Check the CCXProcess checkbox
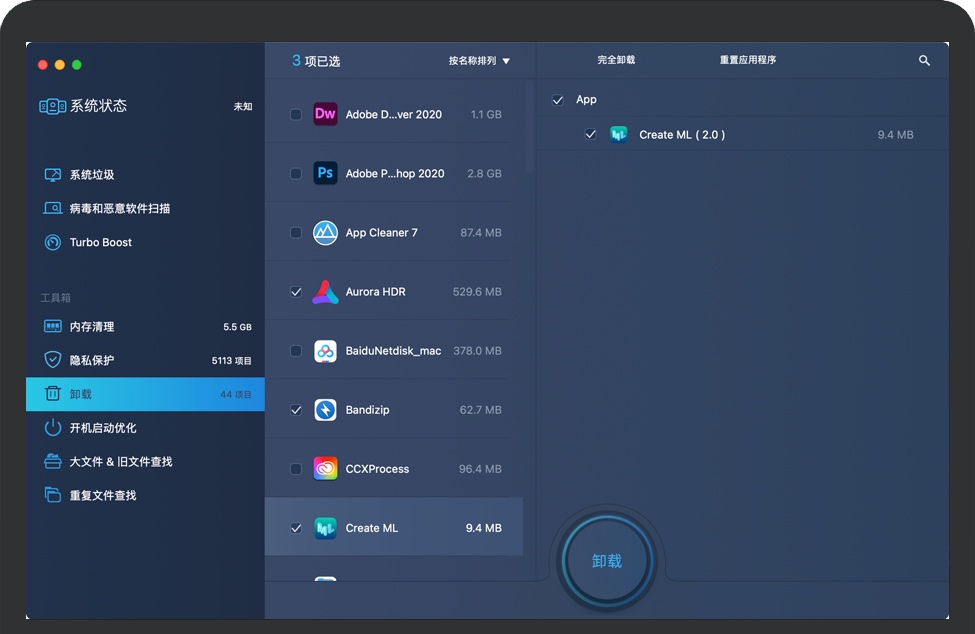This screenshot has width=975, height=634. point(296,469)
